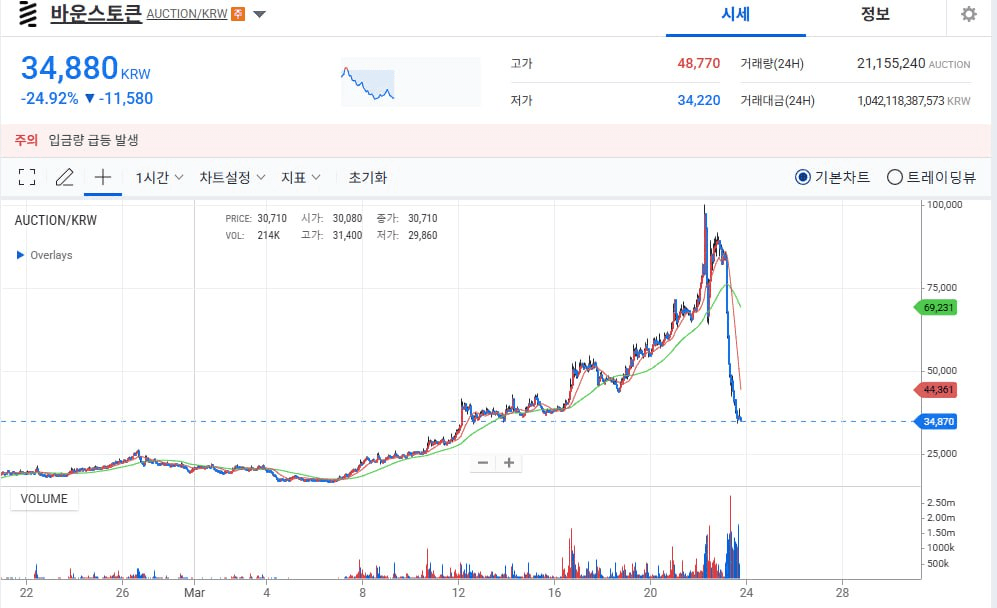Click the blue 34,870 price label
Viewport: 997px width, 608px height.
click(x=935, y=421)
